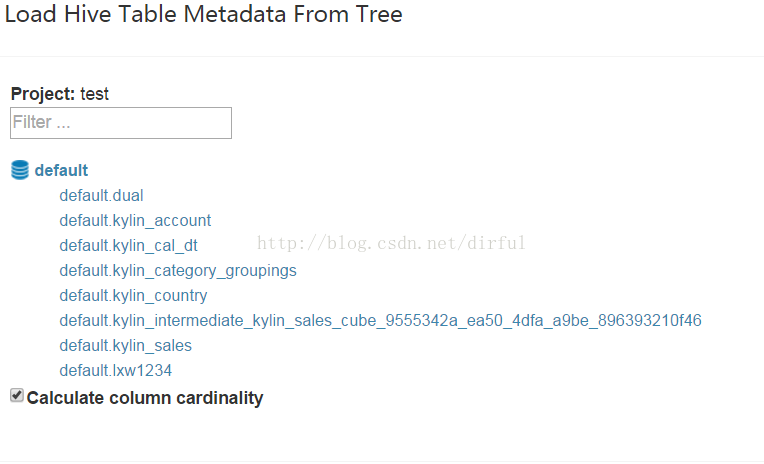Screen dimensions: 764x464
Task: Select default.kylin_category_groupings in the tree
Action: tap(178, 271)
